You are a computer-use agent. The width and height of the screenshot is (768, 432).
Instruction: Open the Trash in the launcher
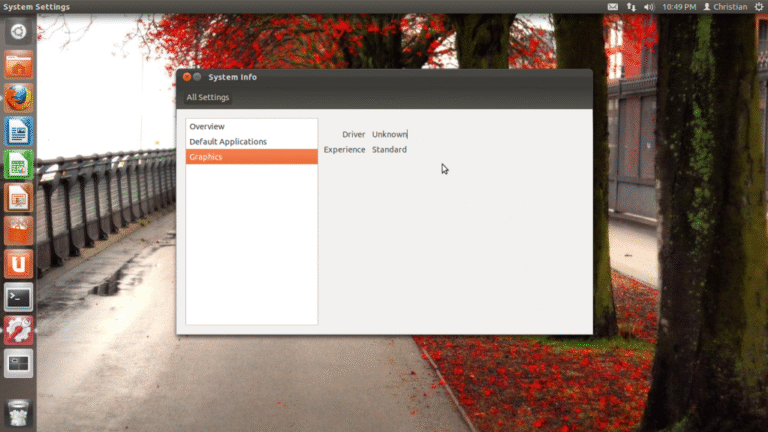18,412
